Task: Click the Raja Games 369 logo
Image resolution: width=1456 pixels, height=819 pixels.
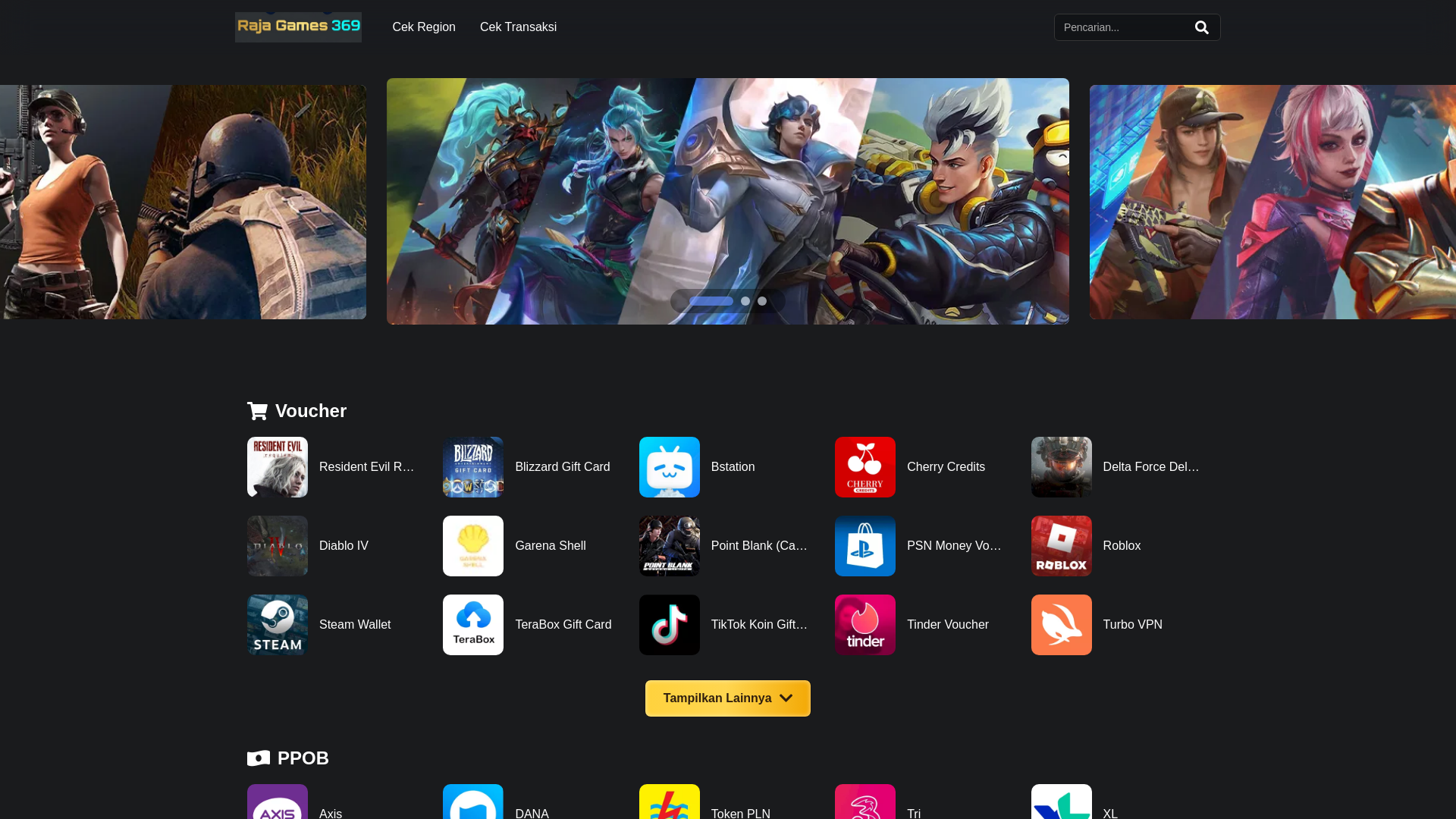Action: [298, 27]
